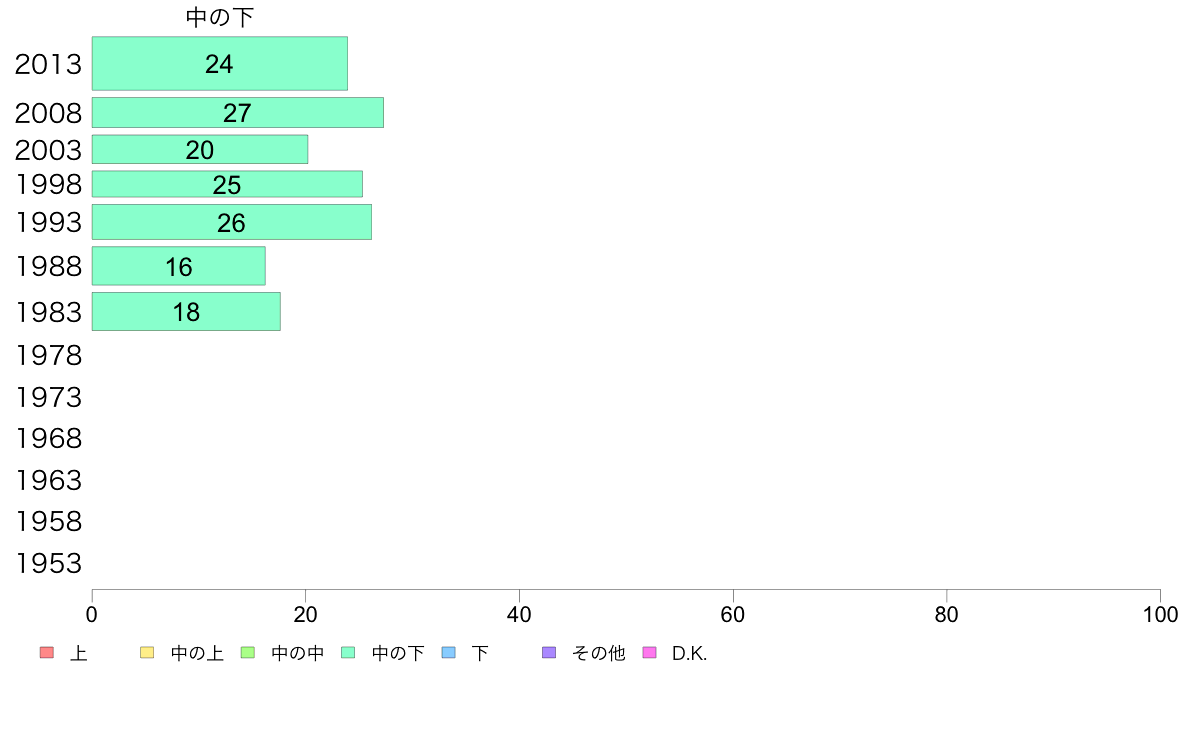Click the pink D.K. legend swatch
Image resolution: width=1188 pixels, height=736 pixels.
(649, 653)
